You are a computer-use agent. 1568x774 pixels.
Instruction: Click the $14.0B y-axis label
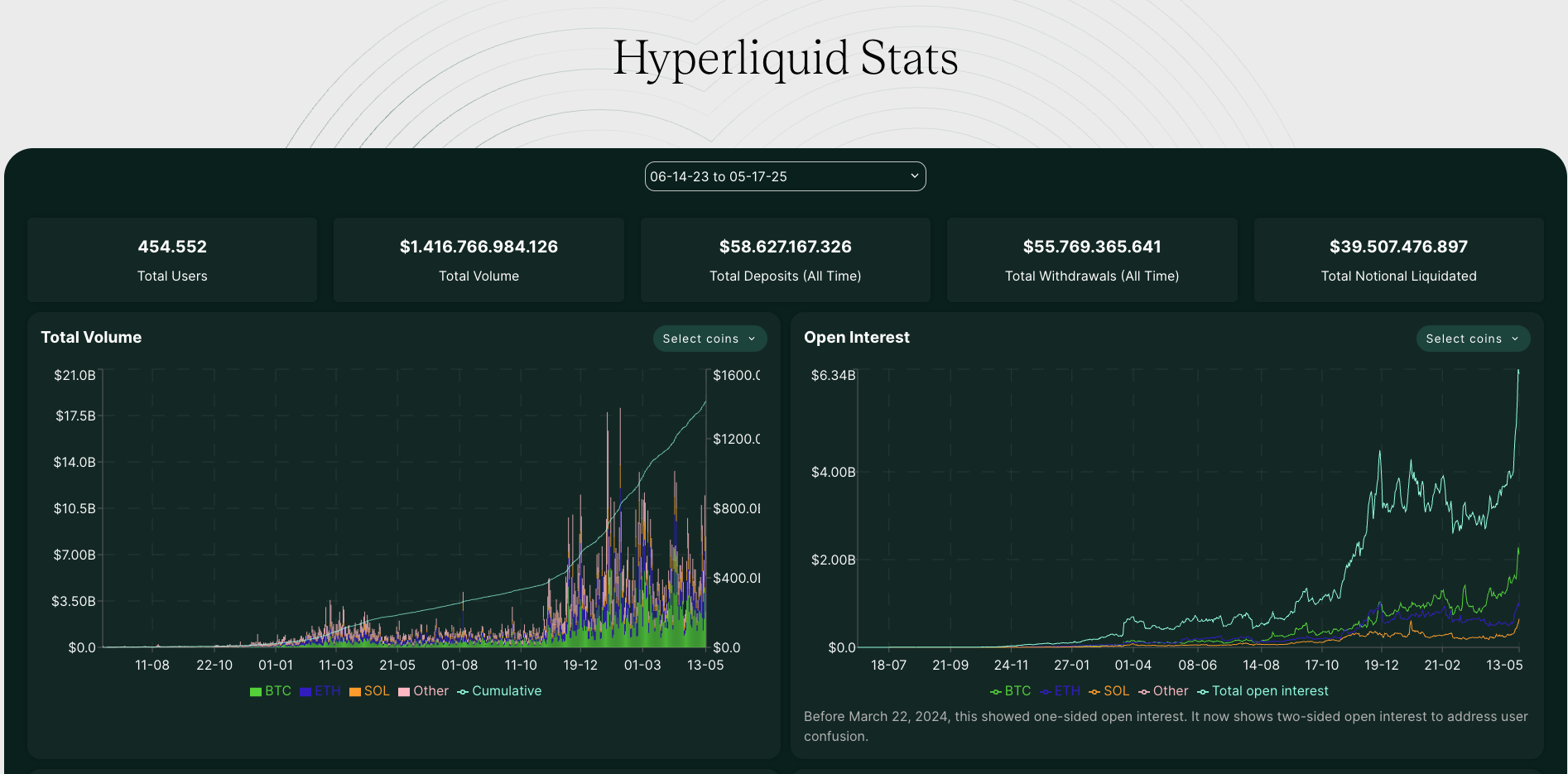(75, 463)
